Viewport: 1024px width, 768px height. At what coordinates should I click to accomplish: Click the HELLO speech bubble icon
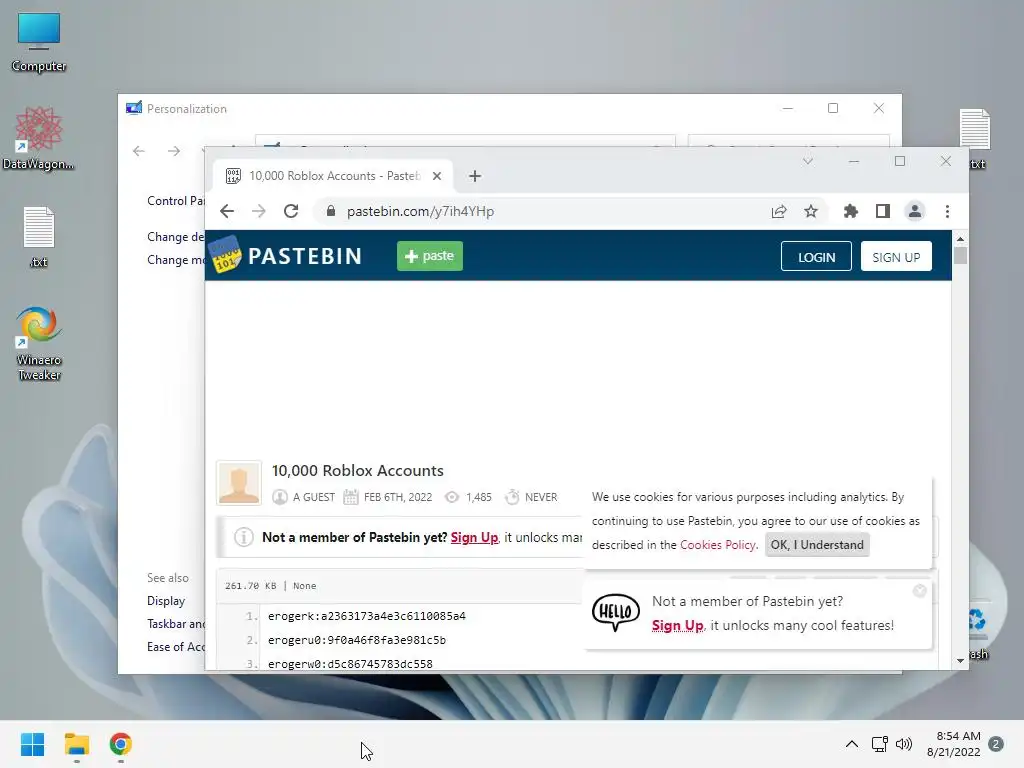[616, 612]
